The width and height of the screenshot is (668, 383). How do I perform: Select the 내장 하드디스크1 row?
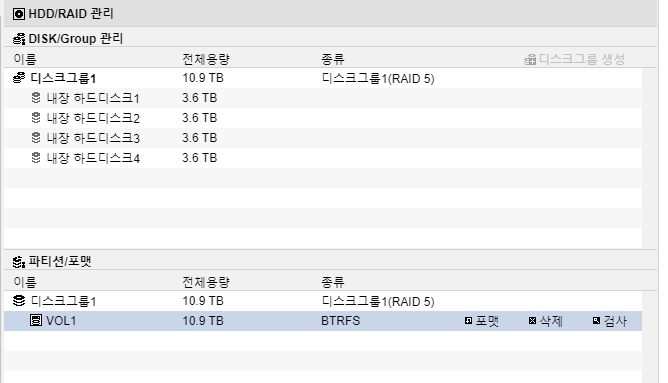tap(323, 98)
